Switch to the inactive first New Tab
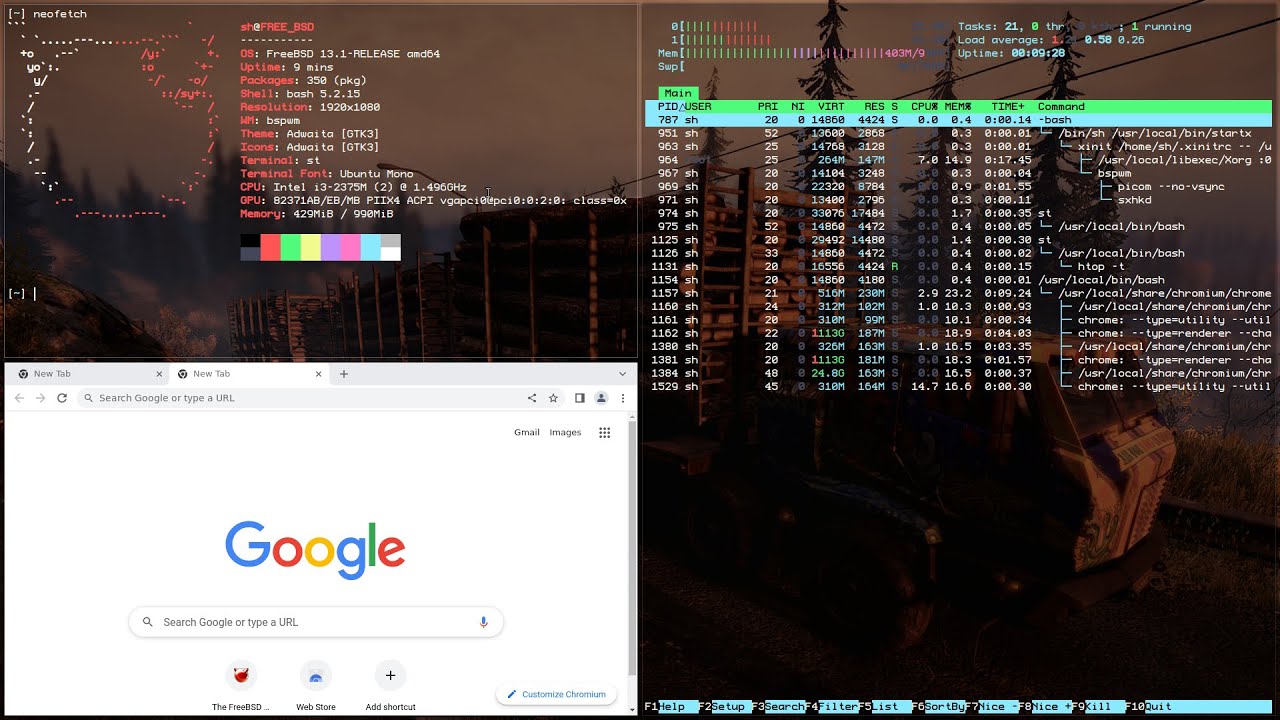1280x720 pixels. 88,374
